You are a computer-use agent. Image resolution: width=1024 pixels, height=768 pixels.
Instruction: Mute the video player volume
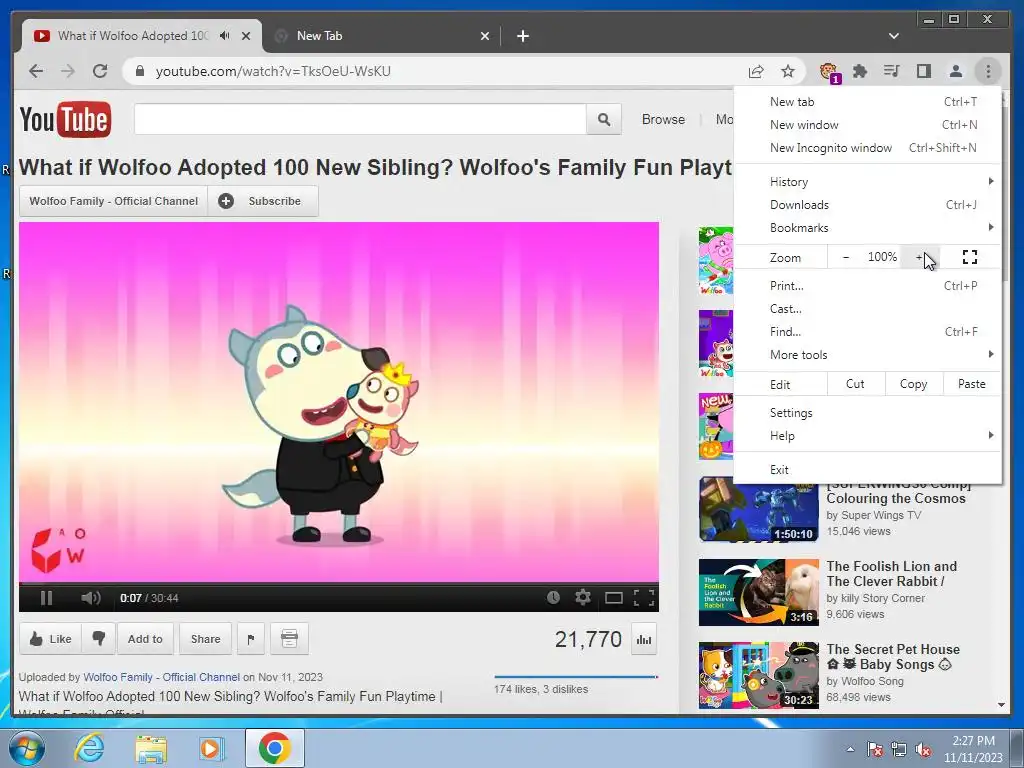(x=90, y=598)
